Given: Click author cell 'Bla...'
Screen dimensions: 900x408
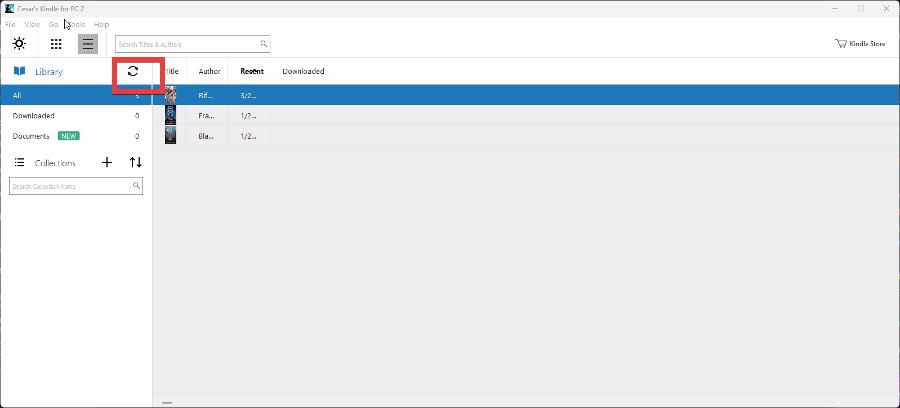Looking at the screenshot, I should tap(205, 136).
